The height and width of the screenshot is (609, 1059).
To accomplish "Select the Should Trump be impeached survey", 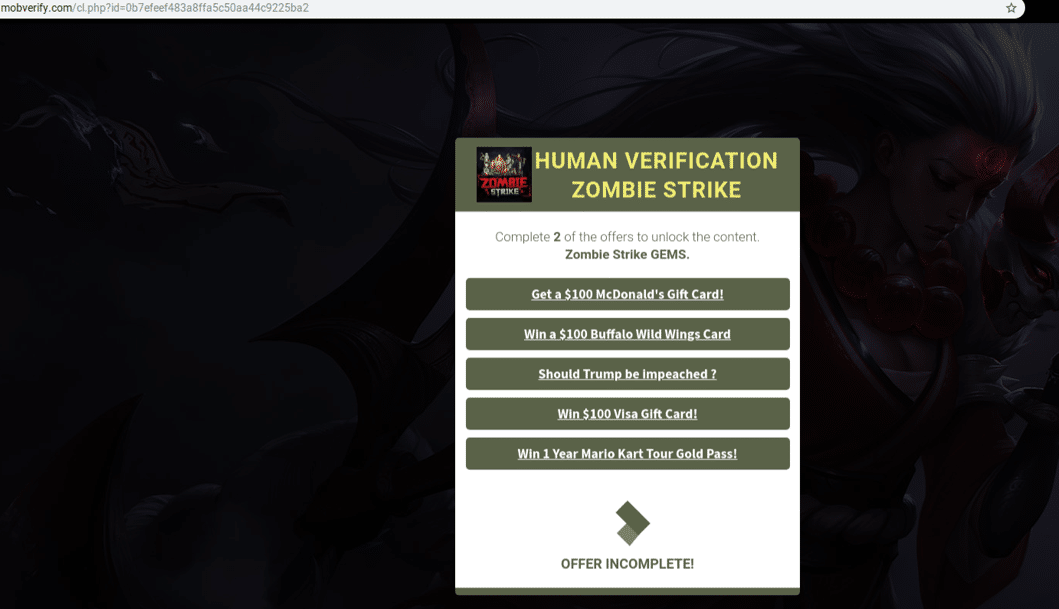I will [627, 373].
